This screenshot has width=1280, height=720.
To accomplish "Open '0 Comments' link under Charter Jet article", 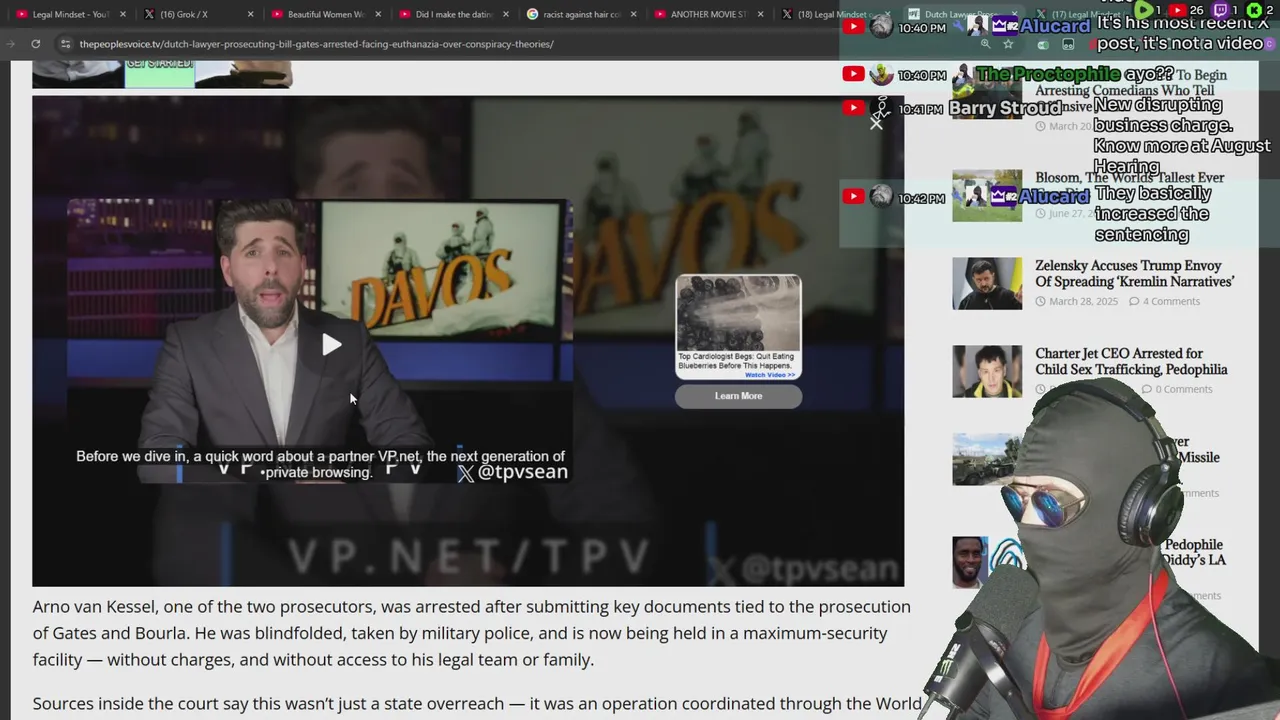I will pos(1184,389).
